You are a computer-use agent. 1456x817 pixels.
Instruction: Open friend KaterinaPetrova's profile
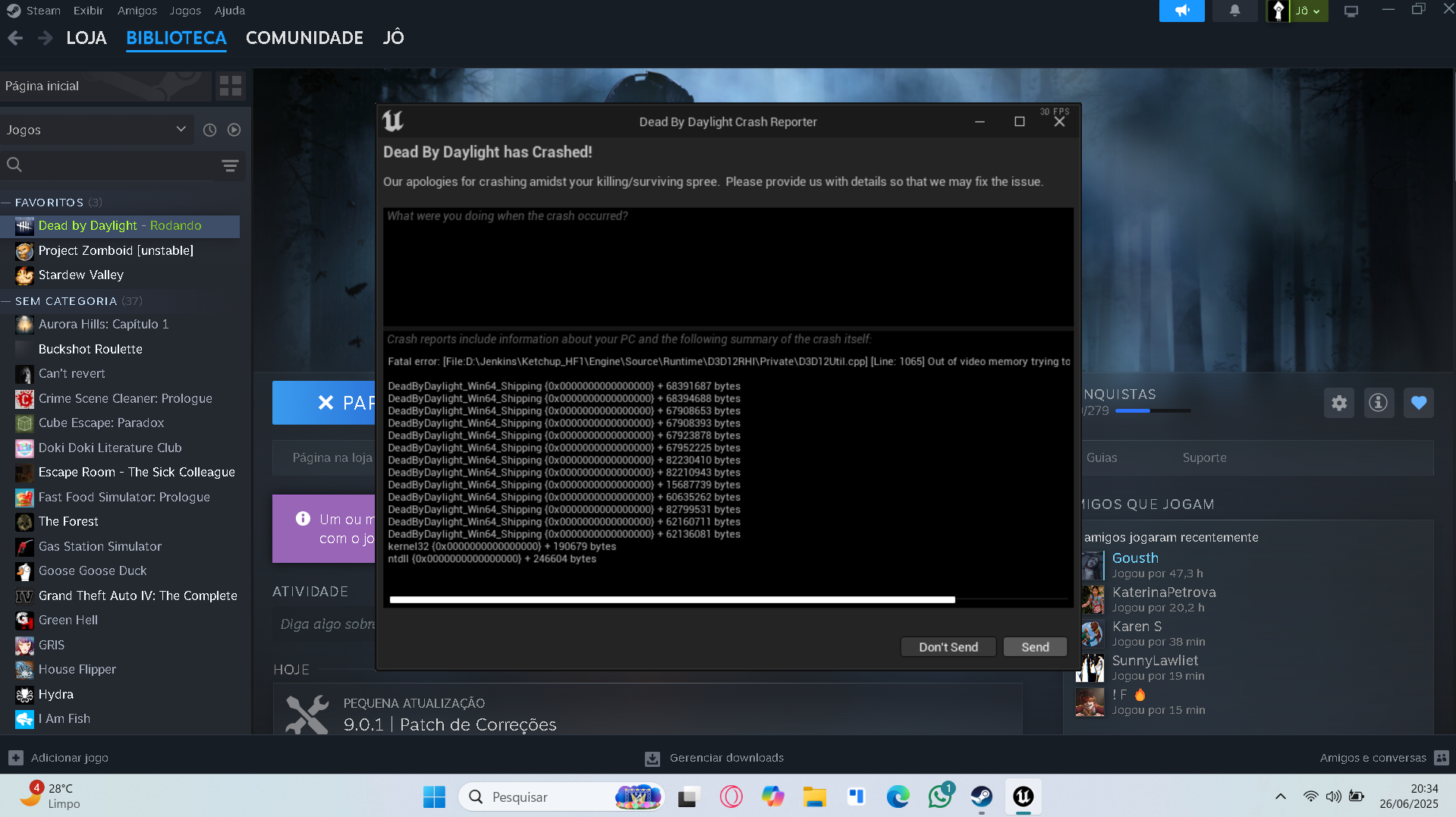point(1164,592)
